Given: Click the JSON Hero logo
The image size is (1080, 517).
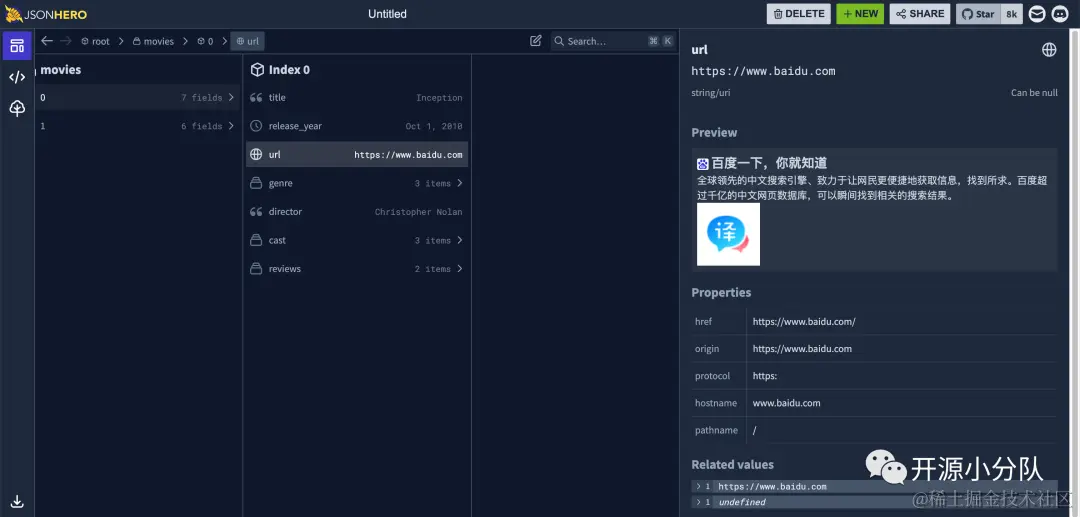Looking at the screenshot, I should click(x=46, y=14).
